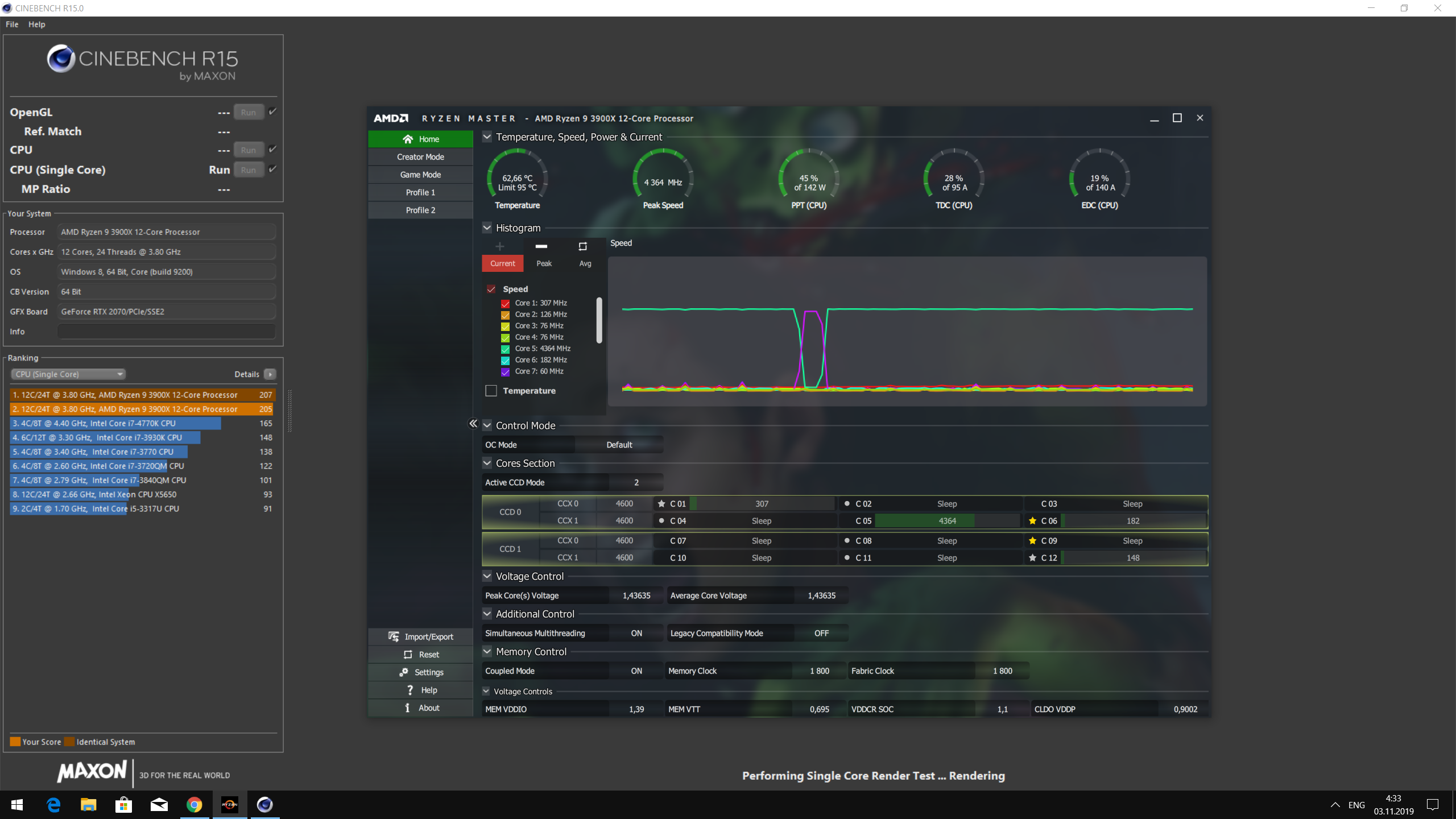Enable the Temperature histogram checkbox

click(491, 391)
